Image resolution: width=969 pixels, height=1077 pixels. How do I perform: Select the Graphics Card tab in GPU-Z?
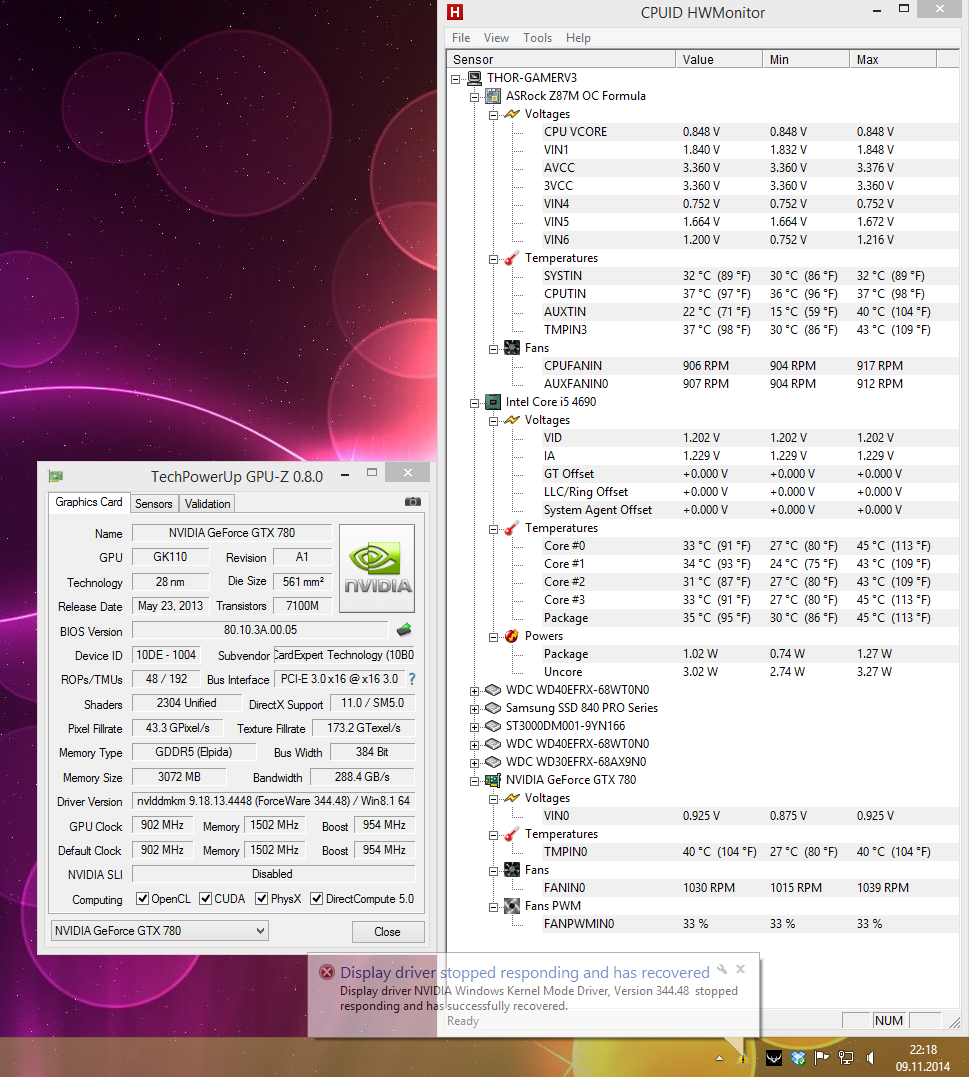(x=89, y=502)
